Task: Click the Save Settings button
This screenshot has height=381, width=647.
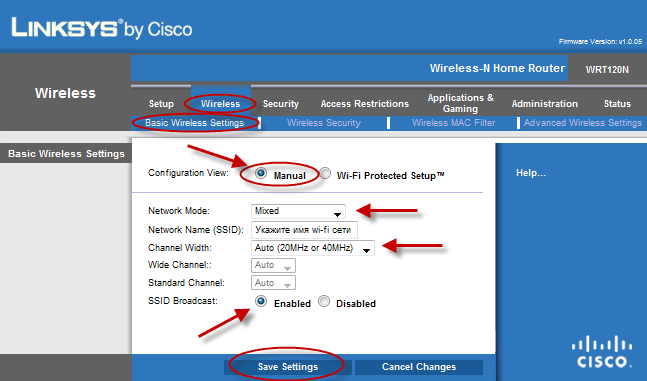Action: tap(288, 367)
